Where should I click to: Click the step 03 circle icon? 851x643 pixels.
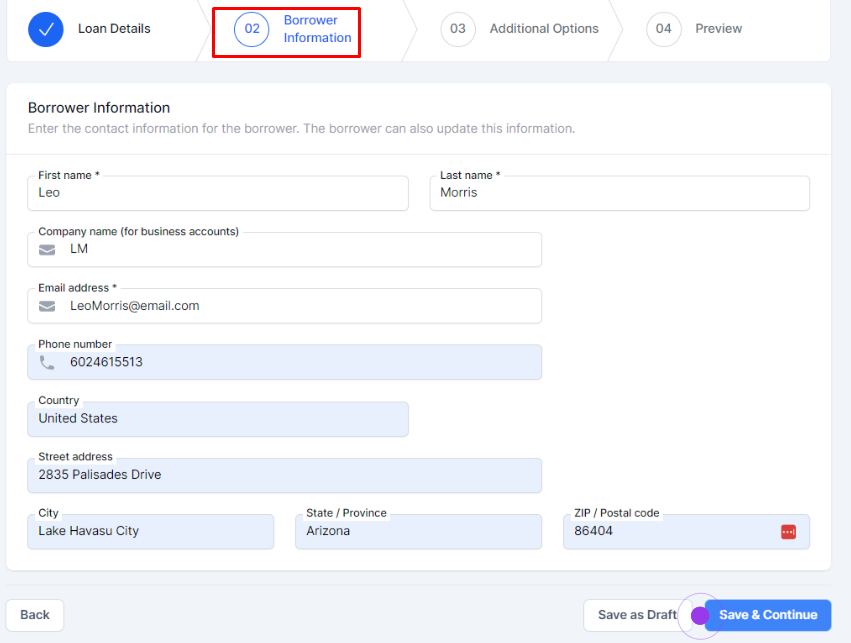pos(457,29)
